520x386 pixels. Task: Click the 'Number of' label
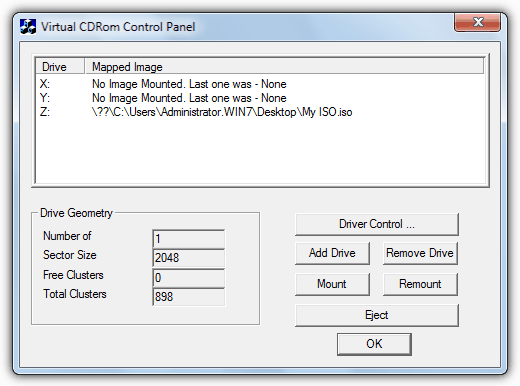67,236
